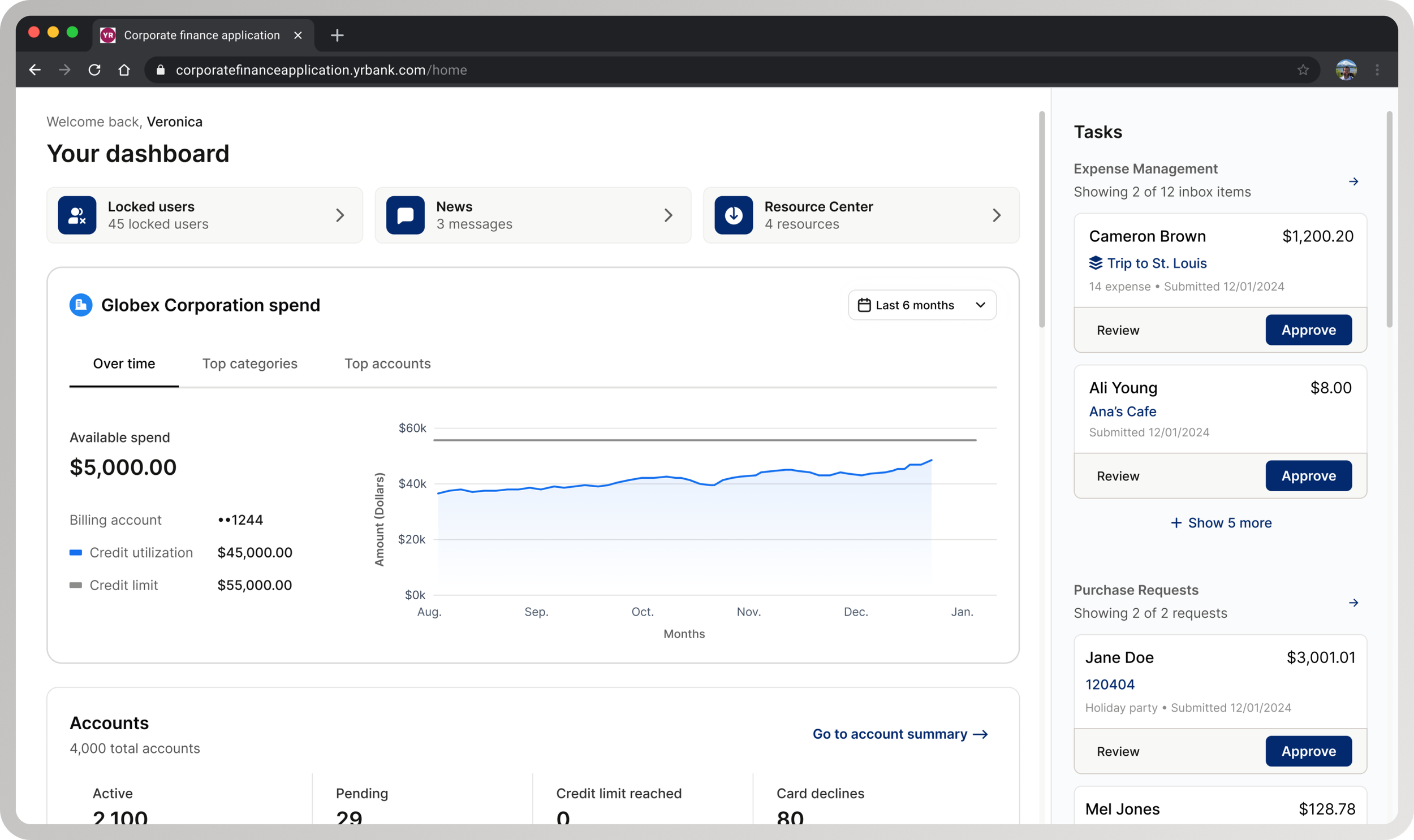
Task: Switch to Top categories tab
Action: coord(250,363)
